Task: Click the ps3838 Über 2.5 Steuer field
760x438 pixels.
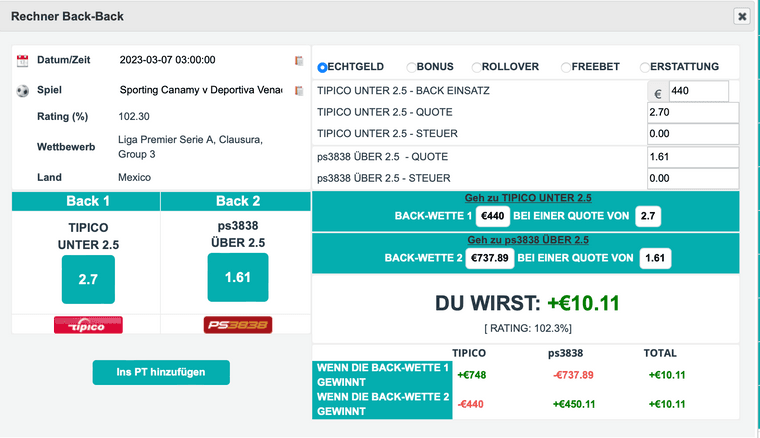Action: [693, 178]
